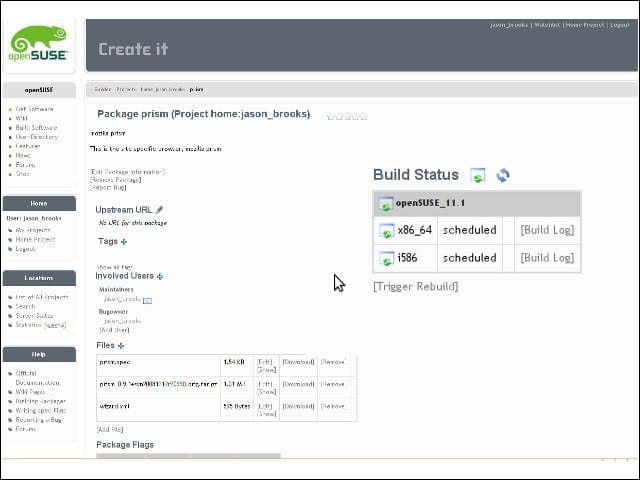
Task: Open Reporting a Bug help link
Action: point(38,420)
